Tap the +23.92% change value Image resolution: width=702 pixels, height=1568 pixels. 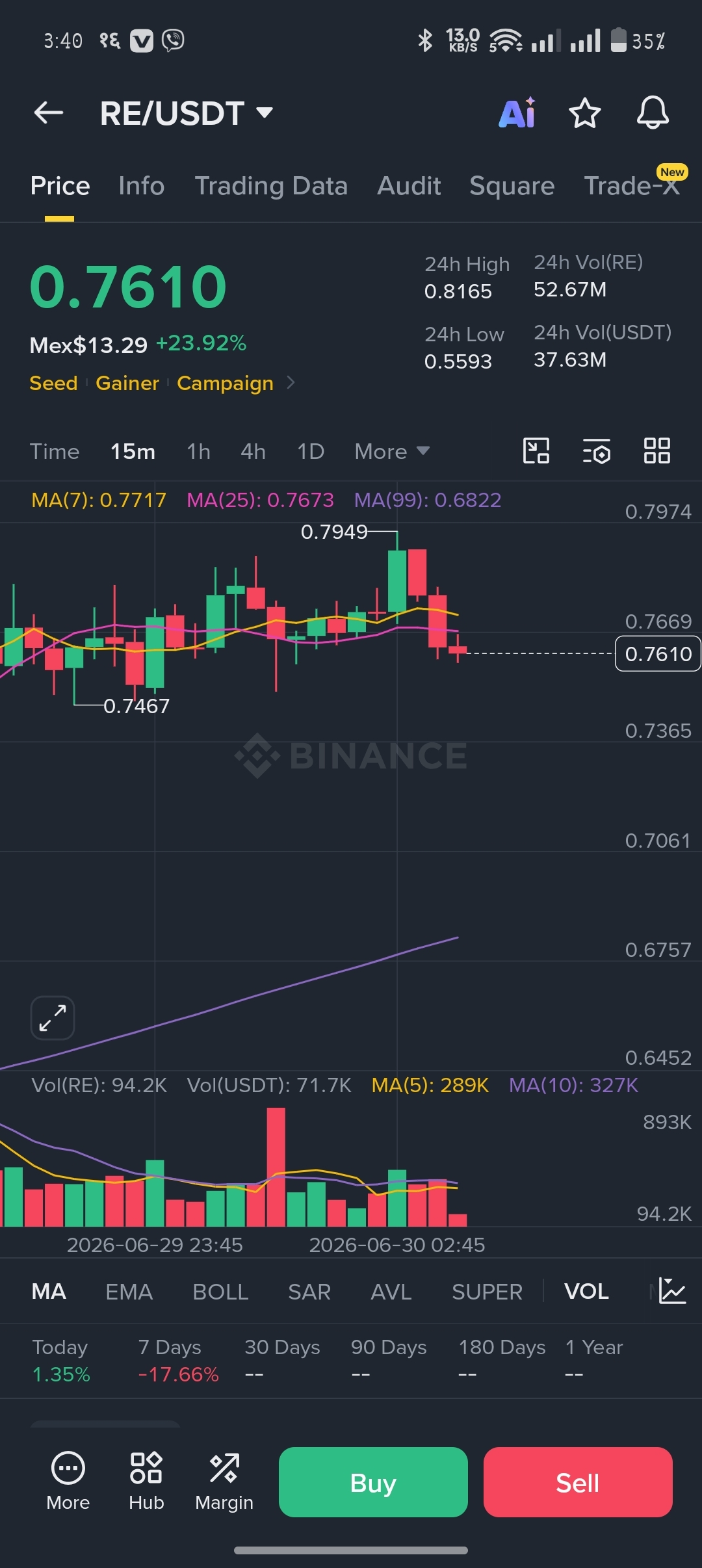pos(201,343)
